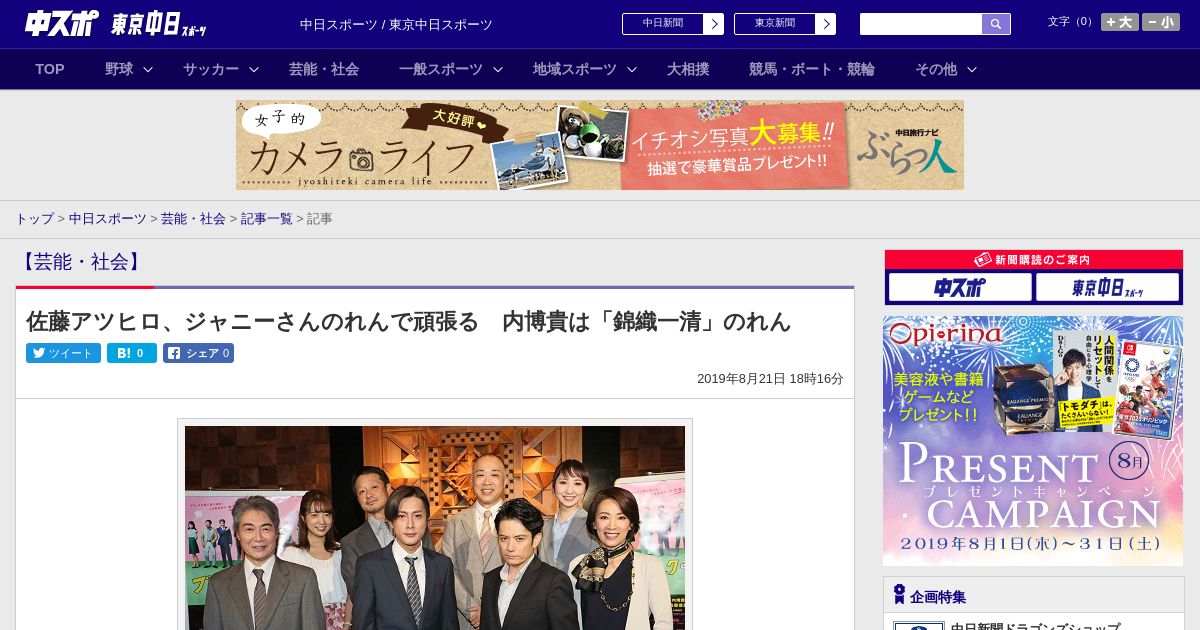
Task: Select the 大相撲 menu item
Action: point(688,69)
